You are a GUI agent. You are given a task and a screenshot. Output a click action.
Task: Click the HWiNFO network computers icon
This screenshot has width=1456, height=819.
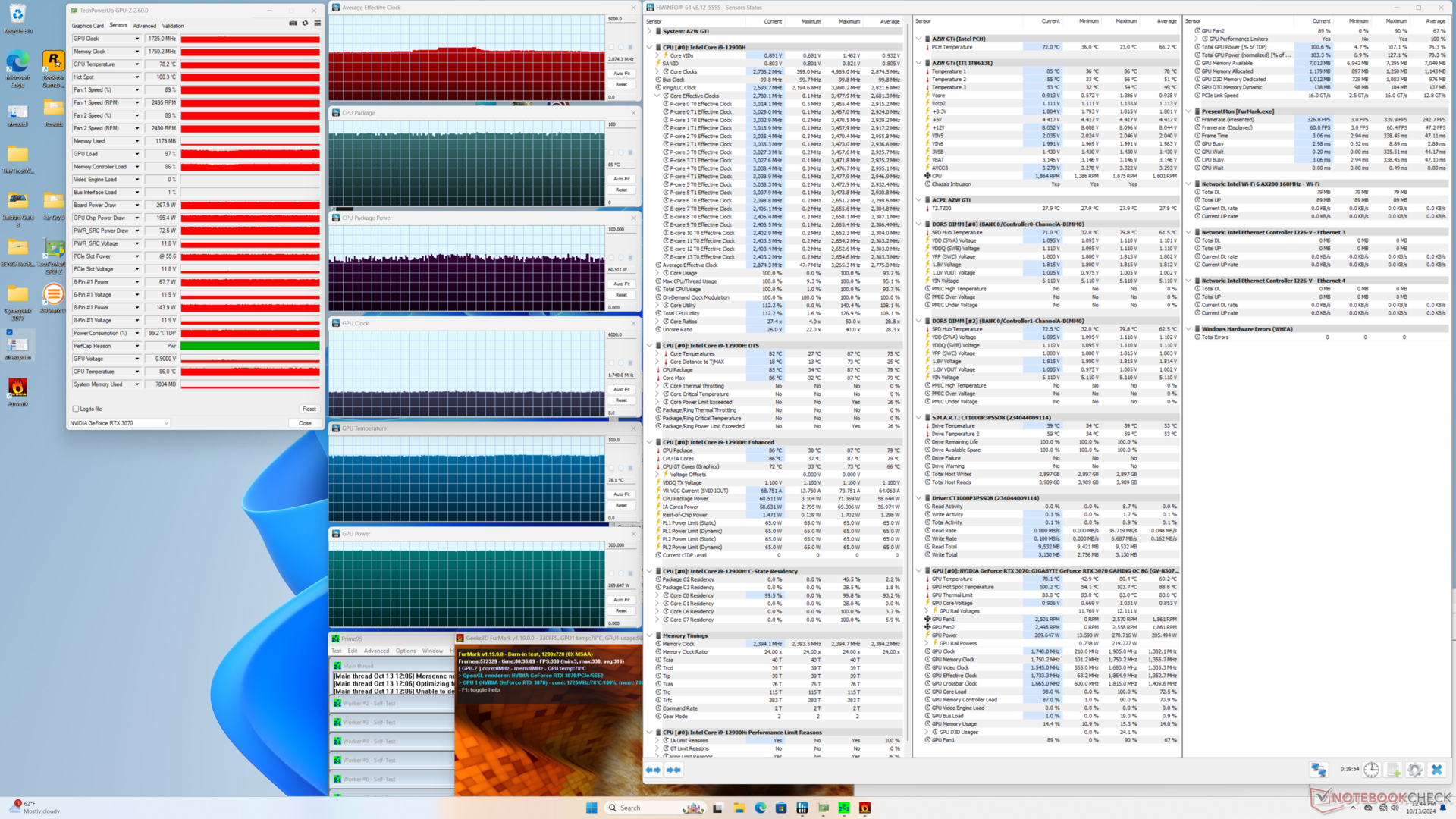point(1318,770)
